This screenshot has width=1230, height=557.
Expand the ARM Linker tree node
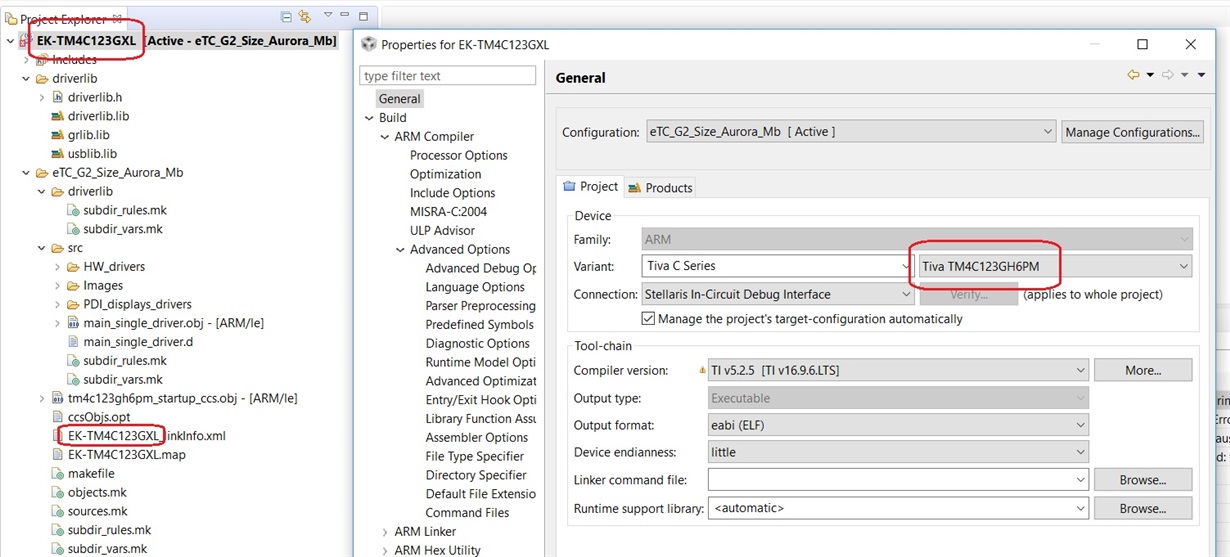click(x=385, y=532)
